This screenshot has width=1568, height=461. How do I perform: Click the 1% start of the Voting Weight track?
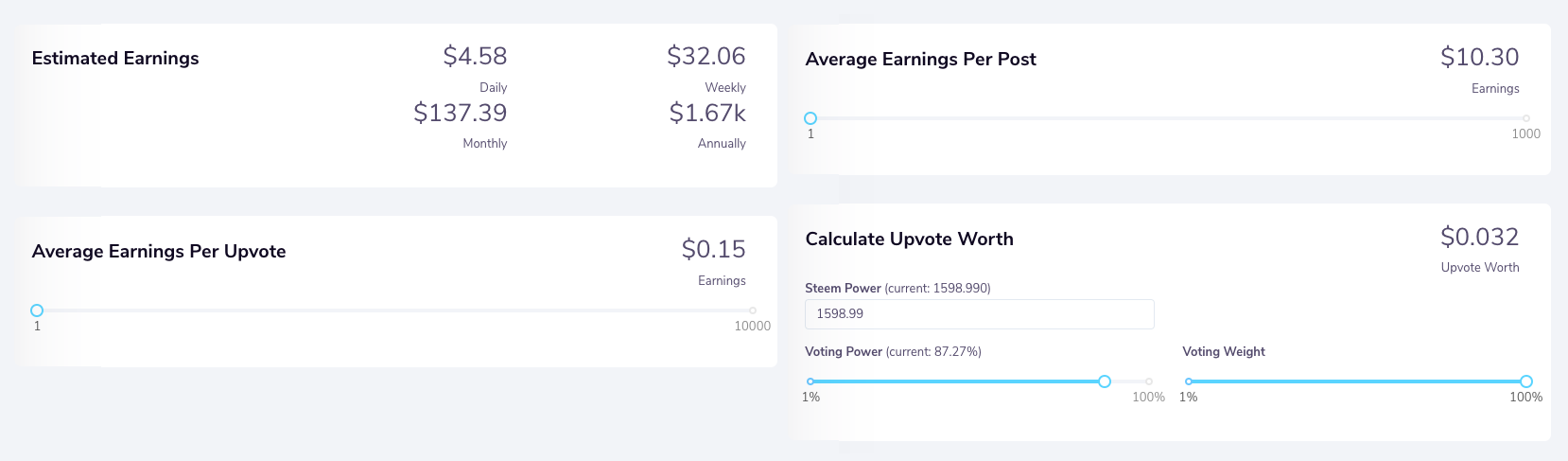click(x=1189, y=381)
